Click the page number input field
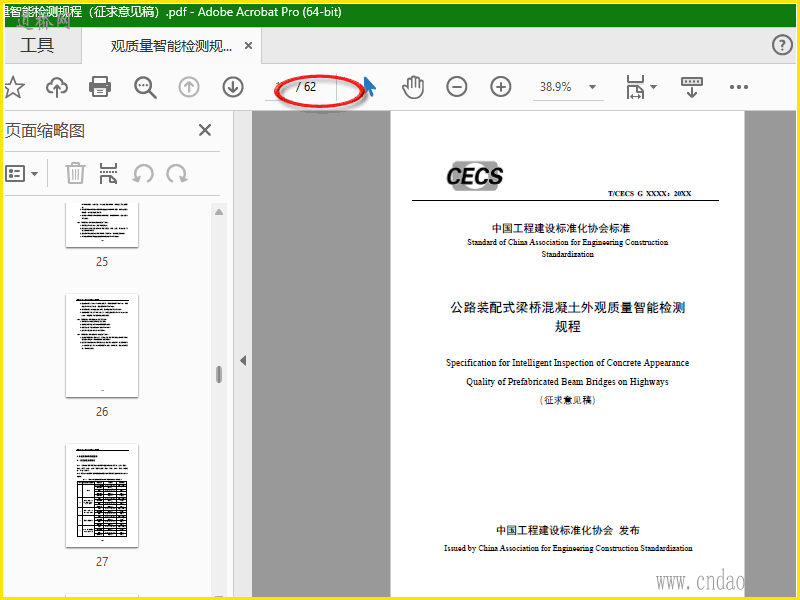Viewport: 800px width, 600px height. [281, 87]
